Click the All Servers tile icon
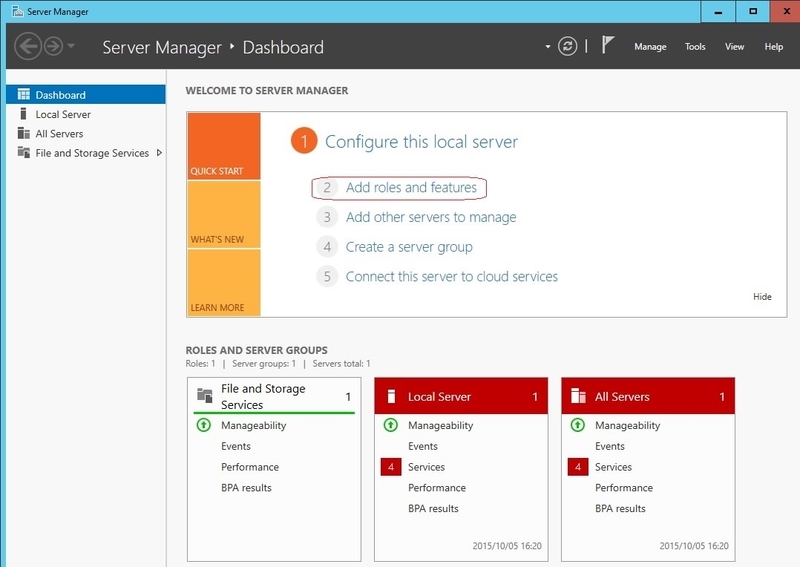Viewport: 800px width, 567px height. click(579, 396)
